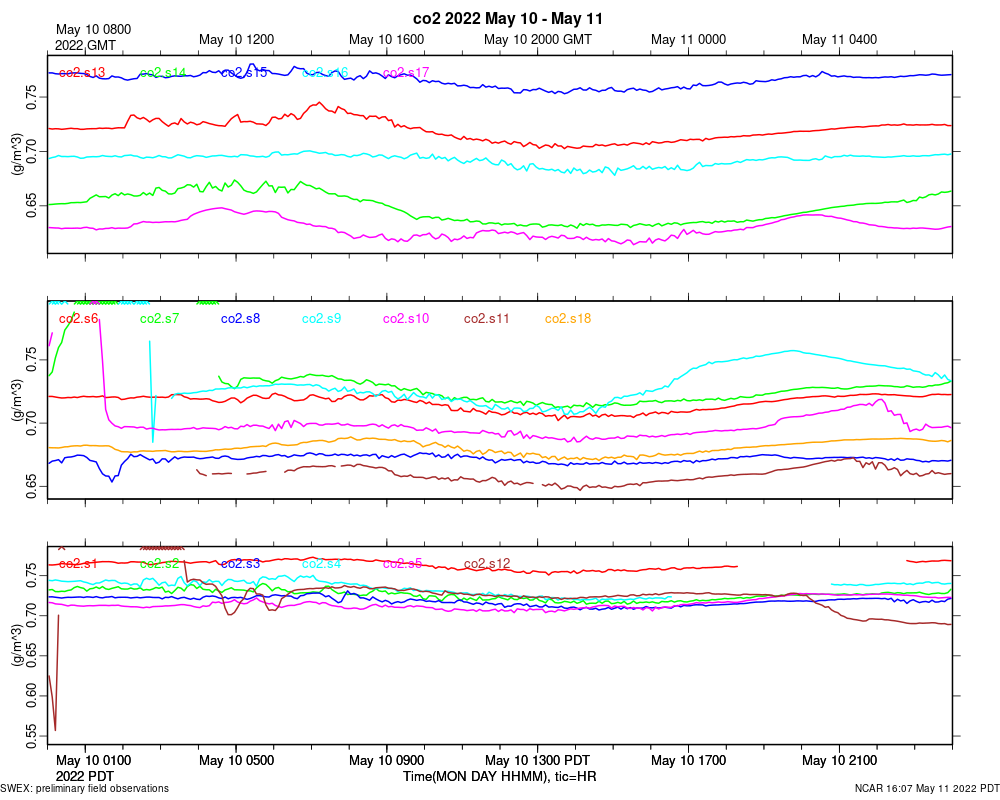This screenshot has width=1000, height=800.
Task: Click the 'May 10 0900' PDT axis label
Action: point(386,760)
